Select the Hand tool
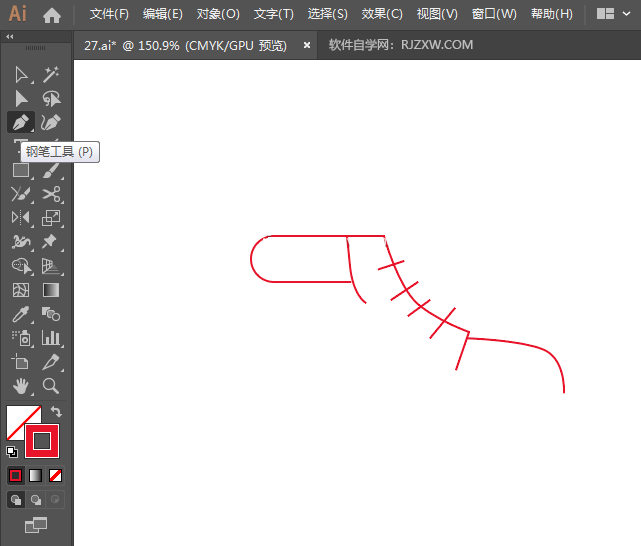This screenshot has height=546, width=641. pyautogui.click(x=21, y=386)
